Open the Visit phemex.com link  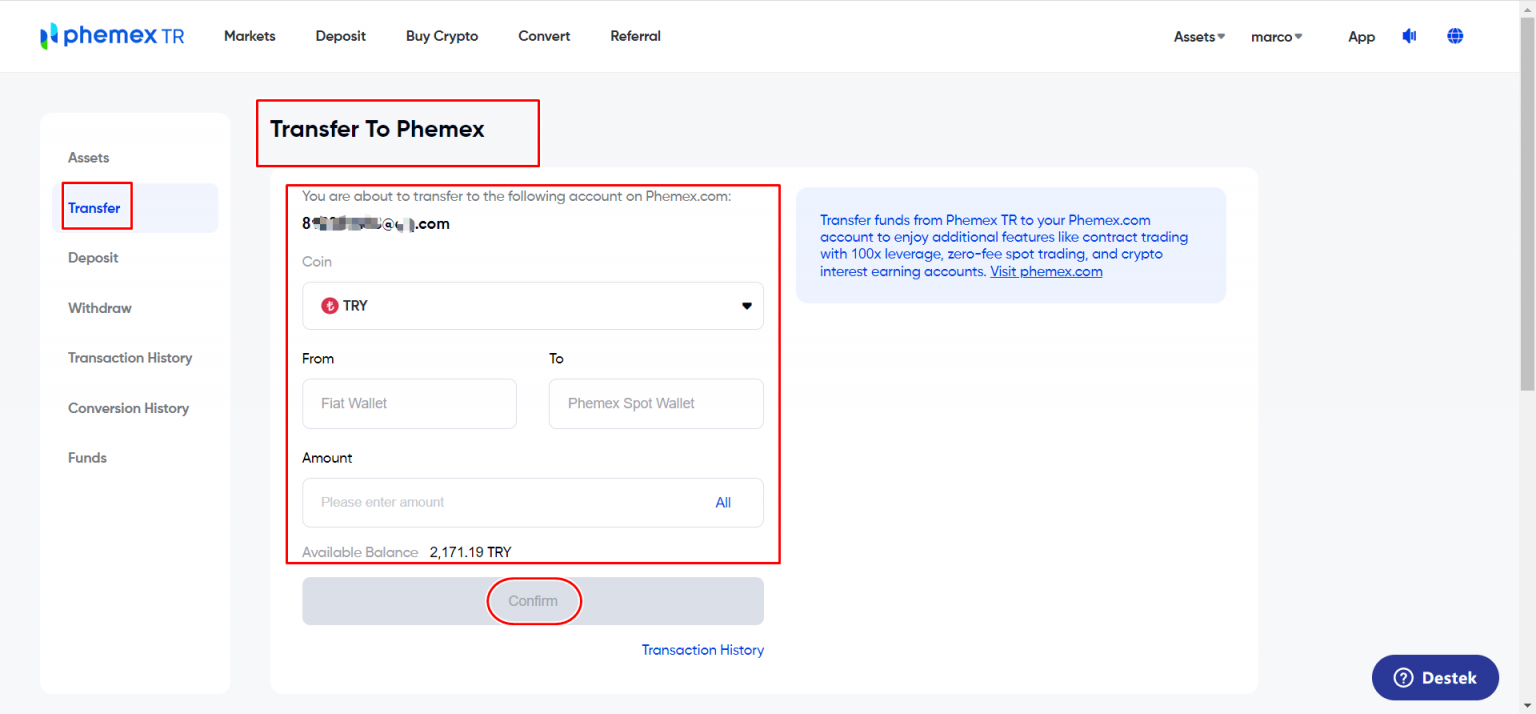(1046, 271)
